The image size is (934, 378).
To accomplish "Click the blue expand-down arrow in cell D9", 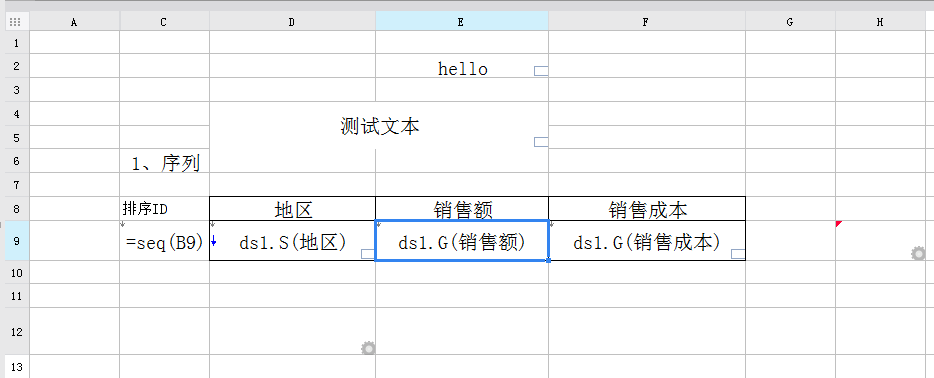I will [x=214, y=241].
